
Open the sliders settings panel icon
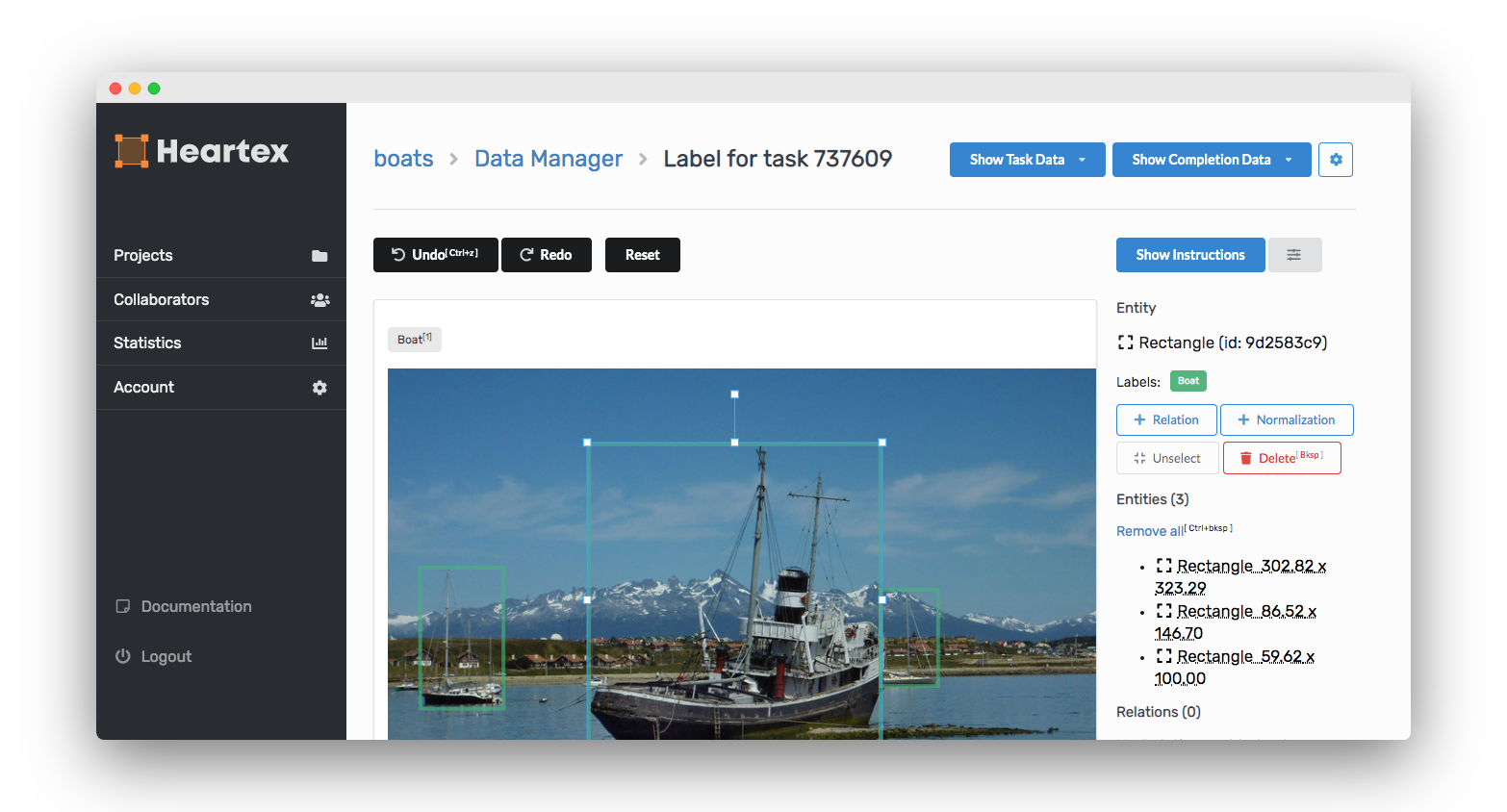pyautogui.click(x=1294, y=255)
